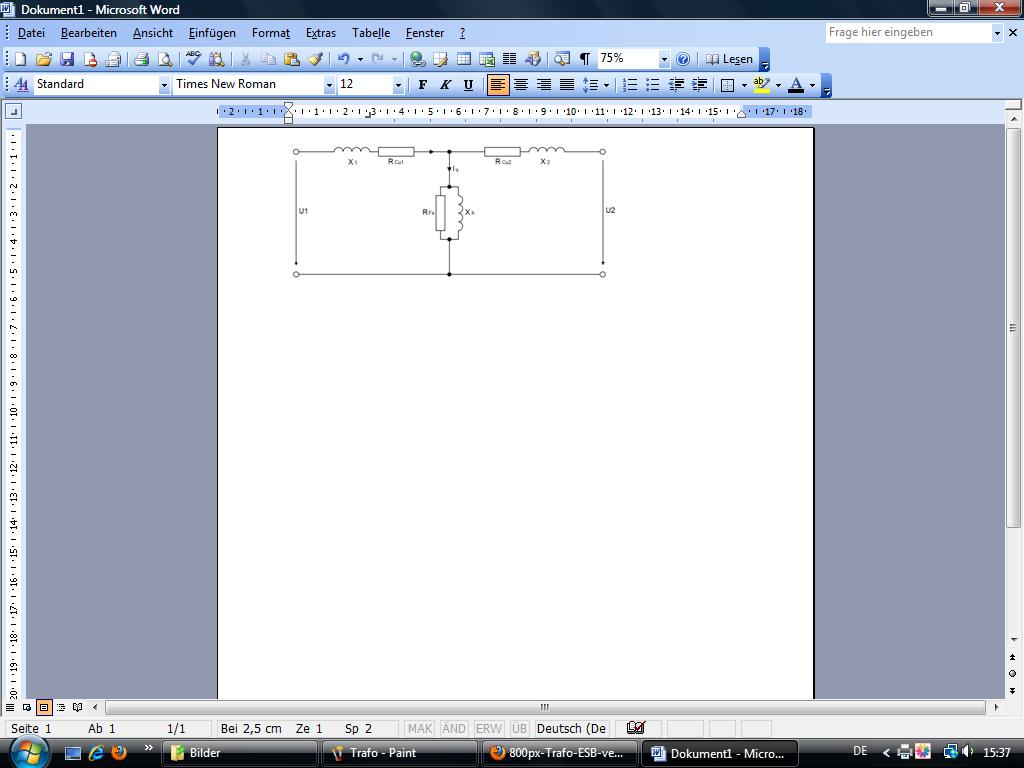
Task: Click the Lesen reading mode button
Action: pos(729,60)
